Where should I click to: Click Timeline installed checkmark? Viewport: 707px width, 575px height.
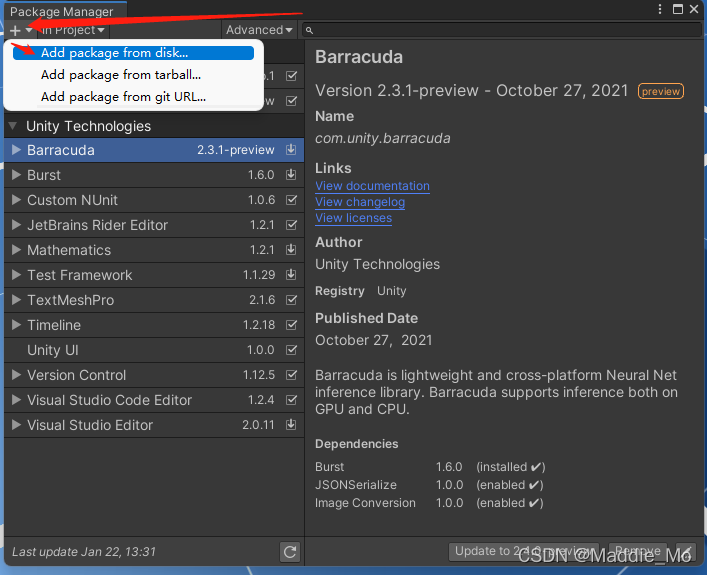coord(292,325)
